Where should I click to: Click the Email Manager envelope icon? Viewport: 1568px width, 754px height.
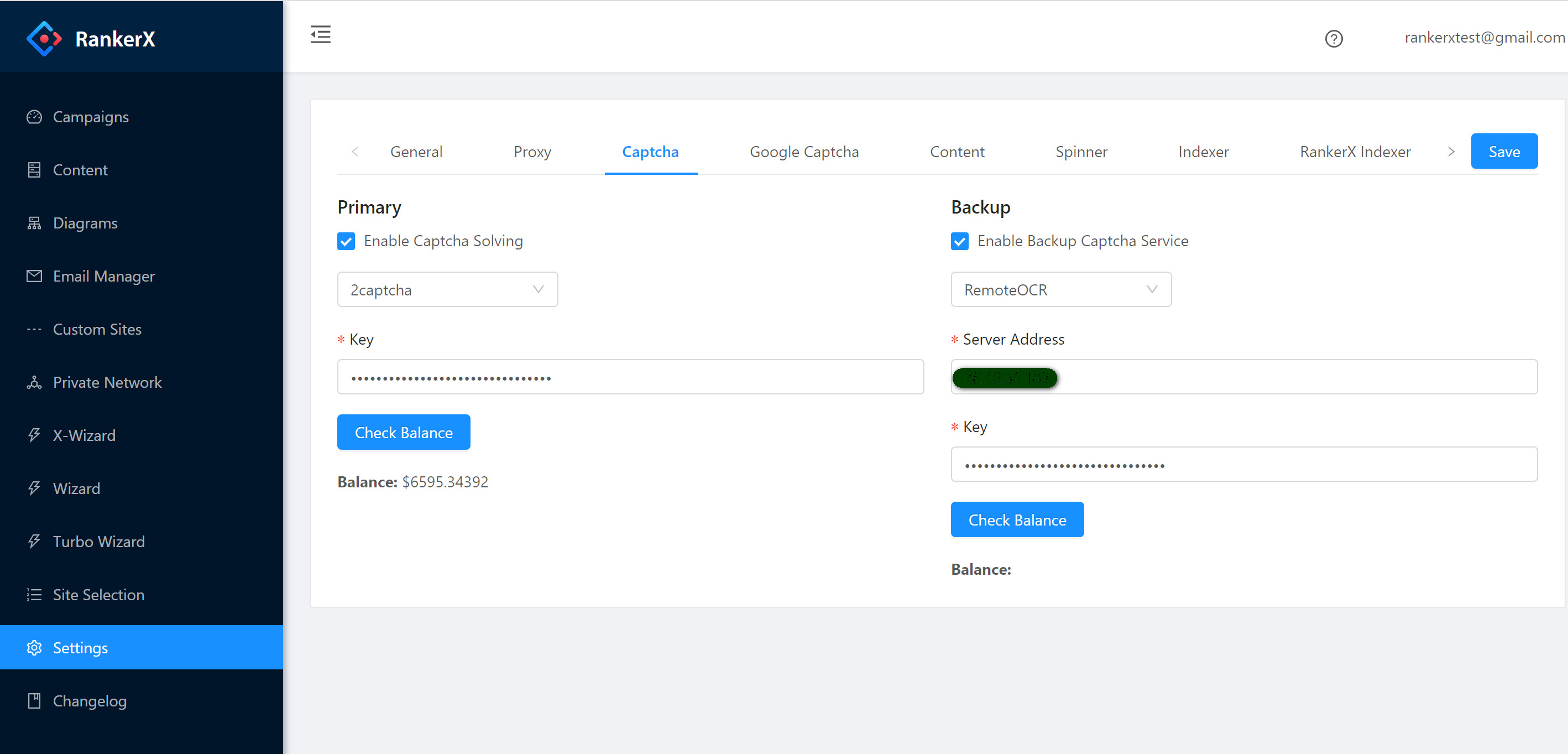[x=34, y=276]
